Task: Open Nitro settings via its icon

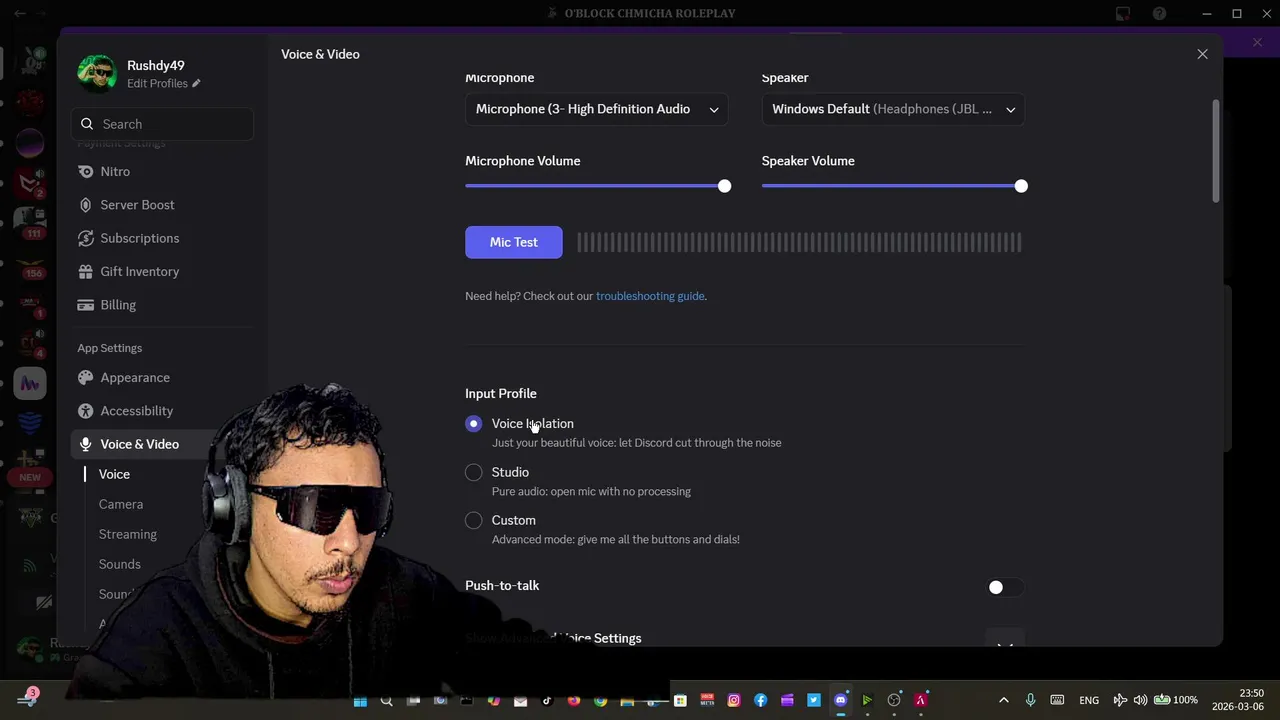Action: coord(86,171)
